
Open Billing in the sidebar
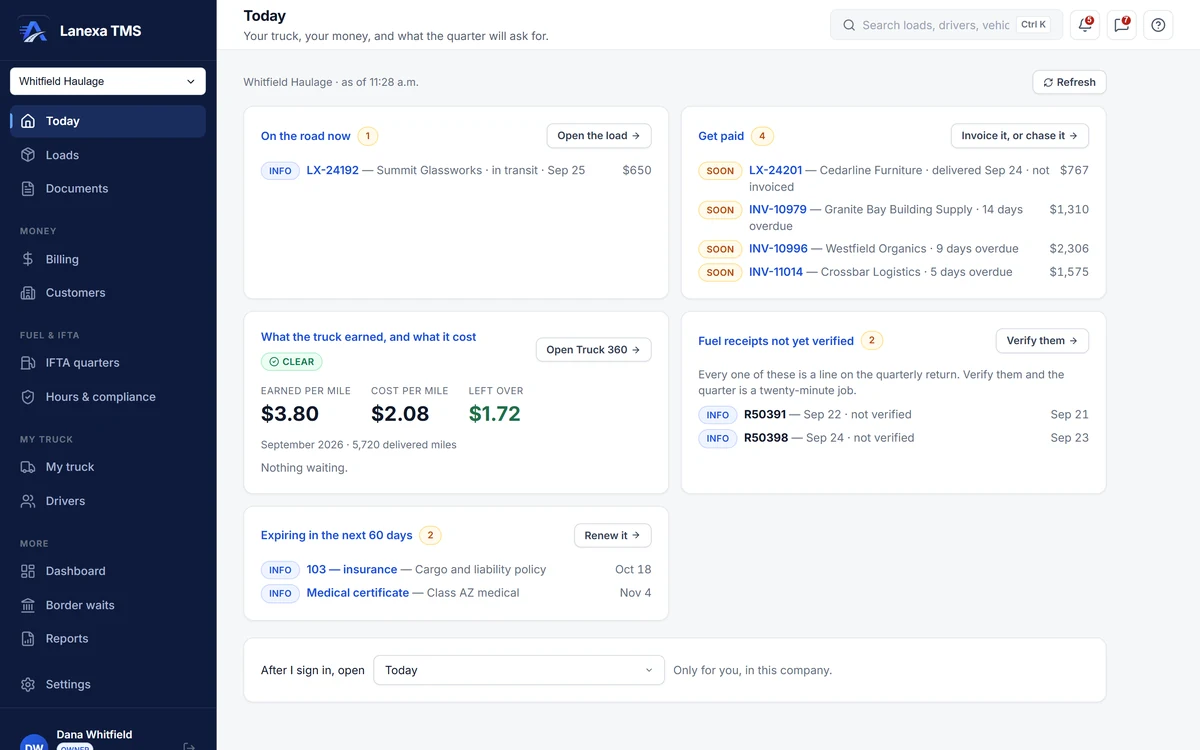pyautogui.click(x=108, y=259)
